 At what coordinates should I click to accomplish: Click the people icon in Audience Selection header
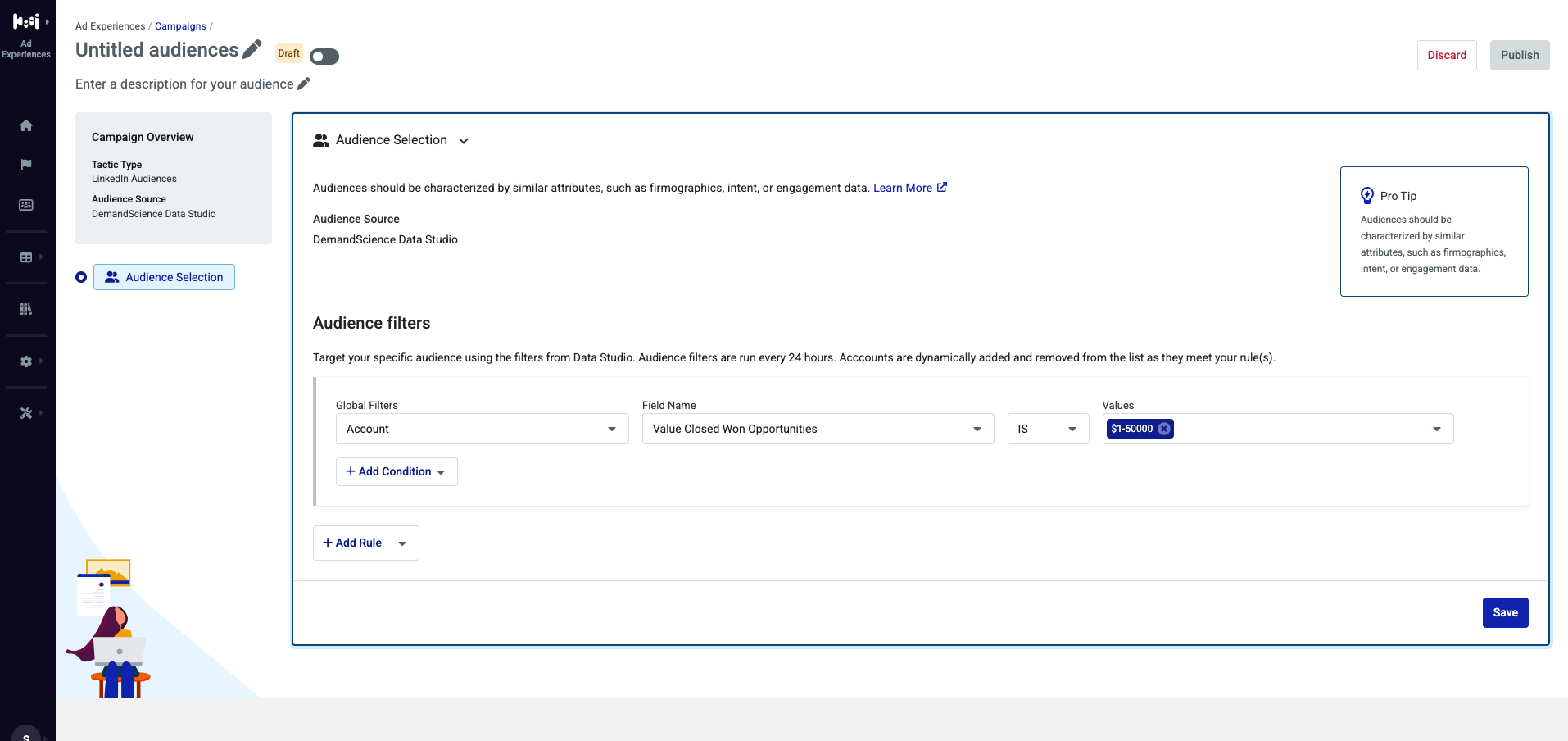tap(321, 140)
